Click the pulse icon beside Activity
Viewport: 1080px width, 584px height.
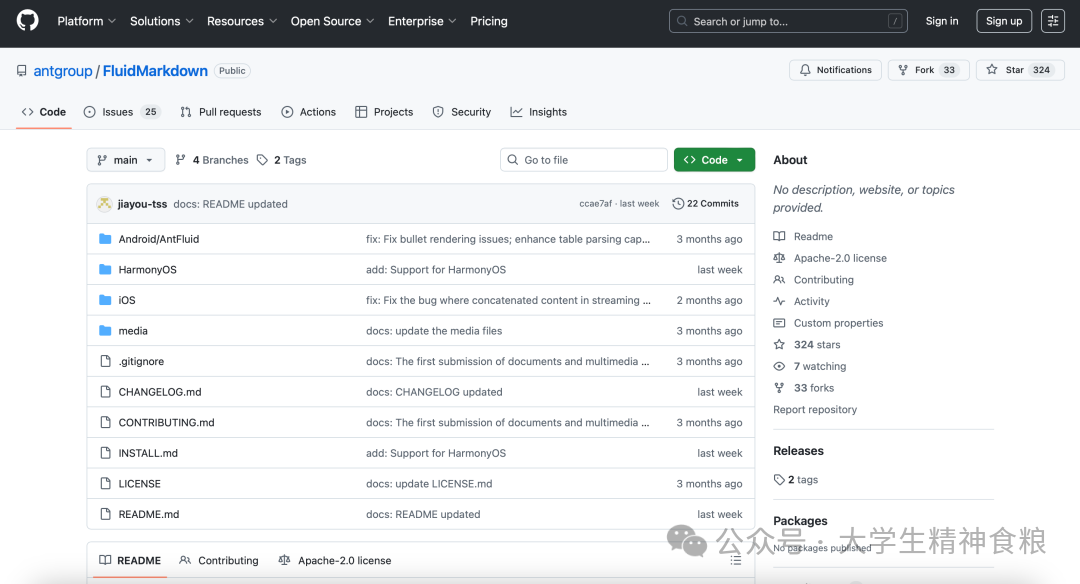(779, 302)
